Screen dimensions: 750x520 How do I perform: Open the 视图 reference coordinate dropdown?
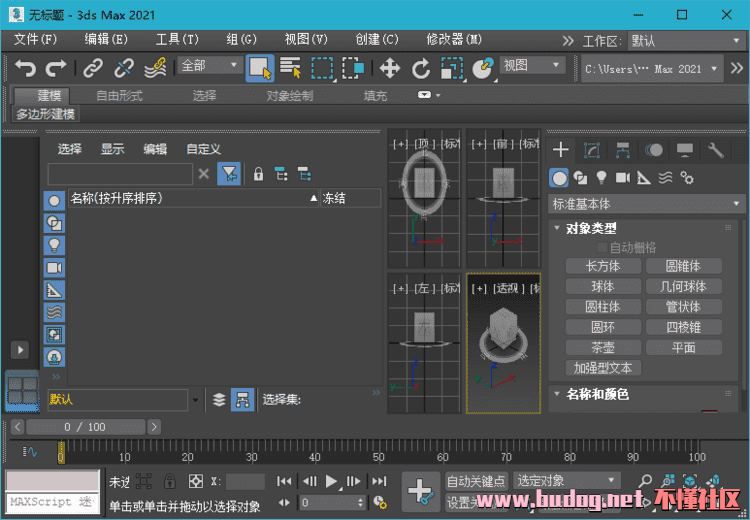tap(532, 65)
